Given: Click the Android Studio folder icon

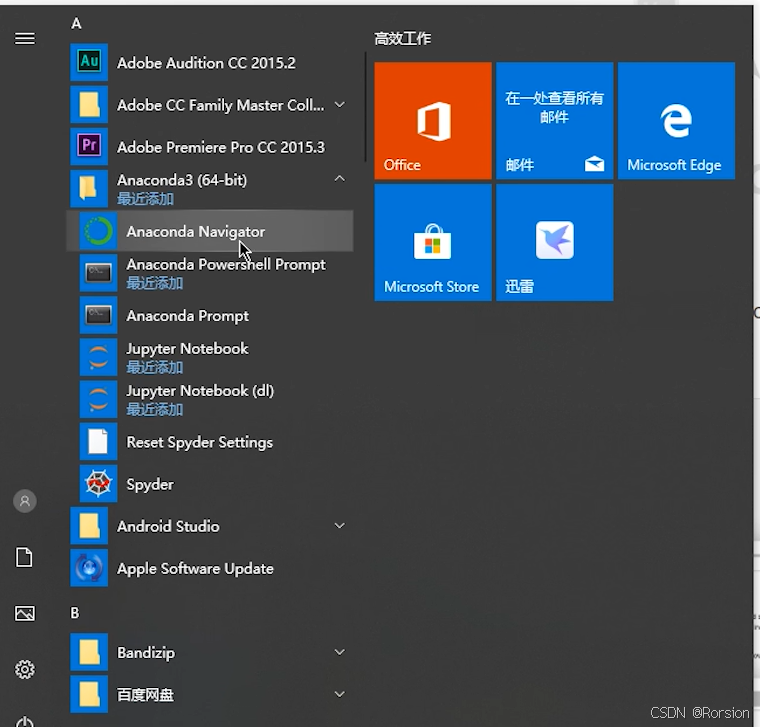Looking at the screenshot, I should (89, 526).
